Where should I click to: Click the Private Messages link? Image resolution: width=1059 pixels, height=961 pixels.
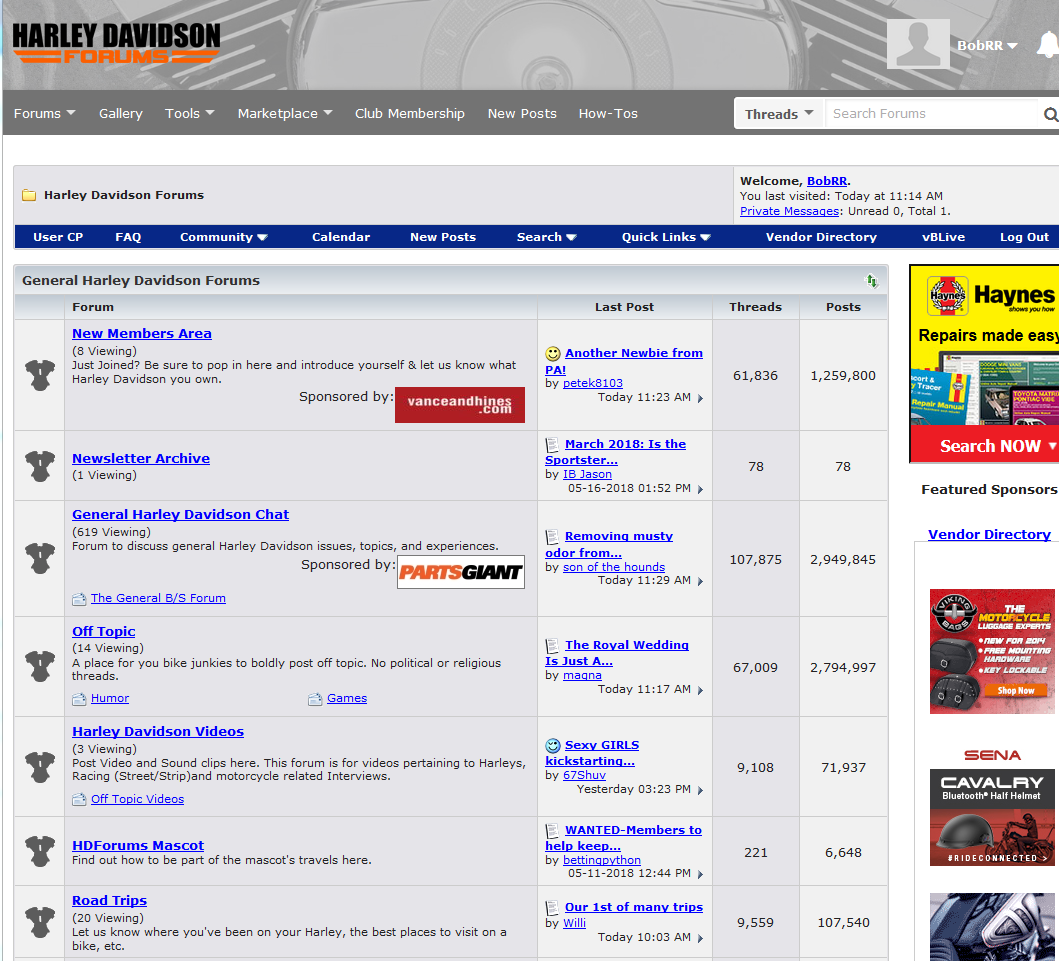(x=789, y=211)
